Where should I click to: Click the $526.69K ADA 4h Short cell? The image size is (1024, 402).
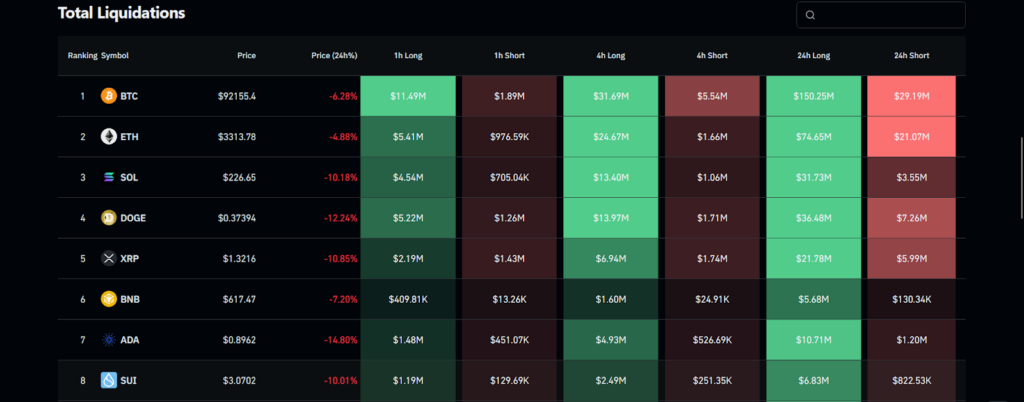[x=712, y=340]
